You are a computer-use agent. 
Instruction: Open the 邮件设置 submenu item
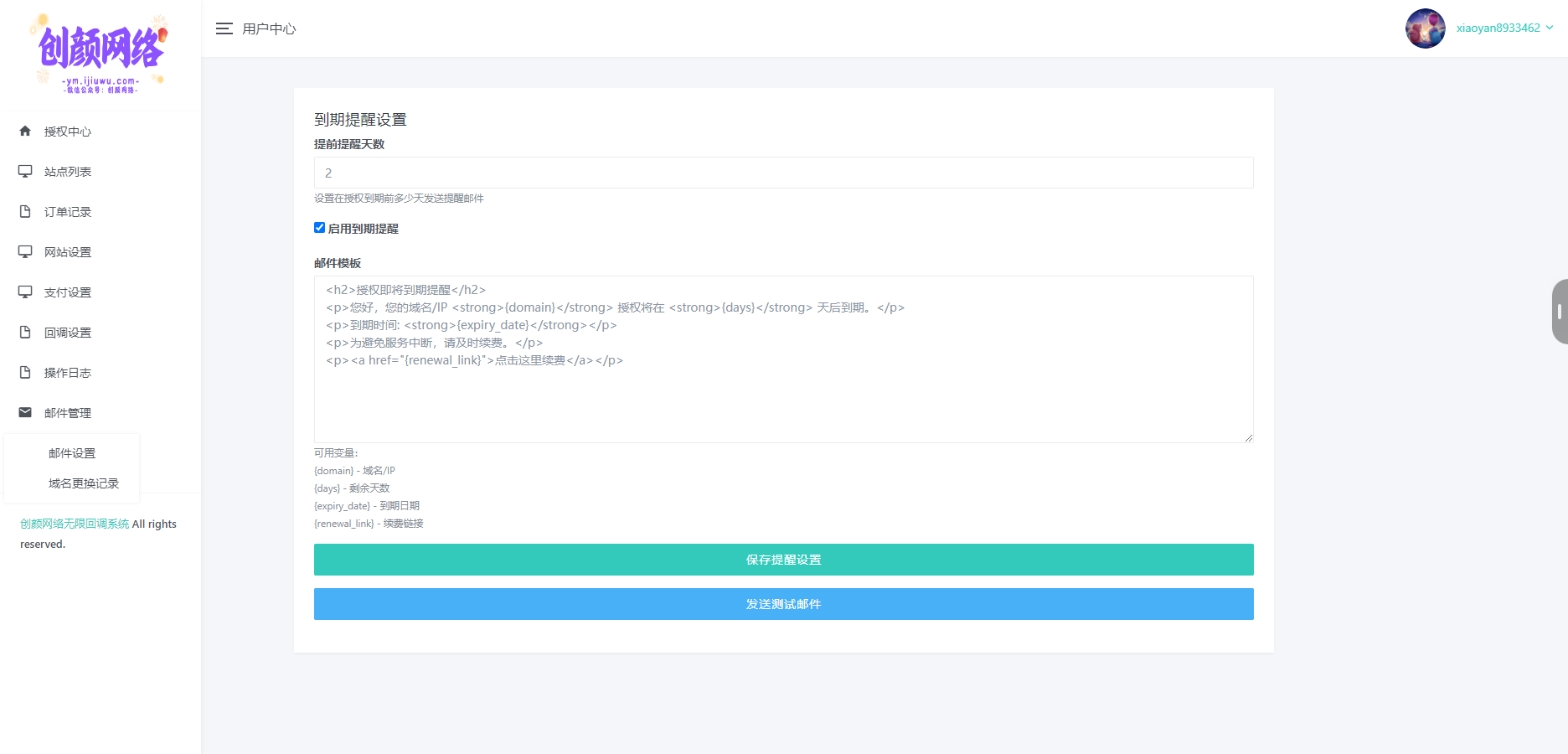pos(72,453)
